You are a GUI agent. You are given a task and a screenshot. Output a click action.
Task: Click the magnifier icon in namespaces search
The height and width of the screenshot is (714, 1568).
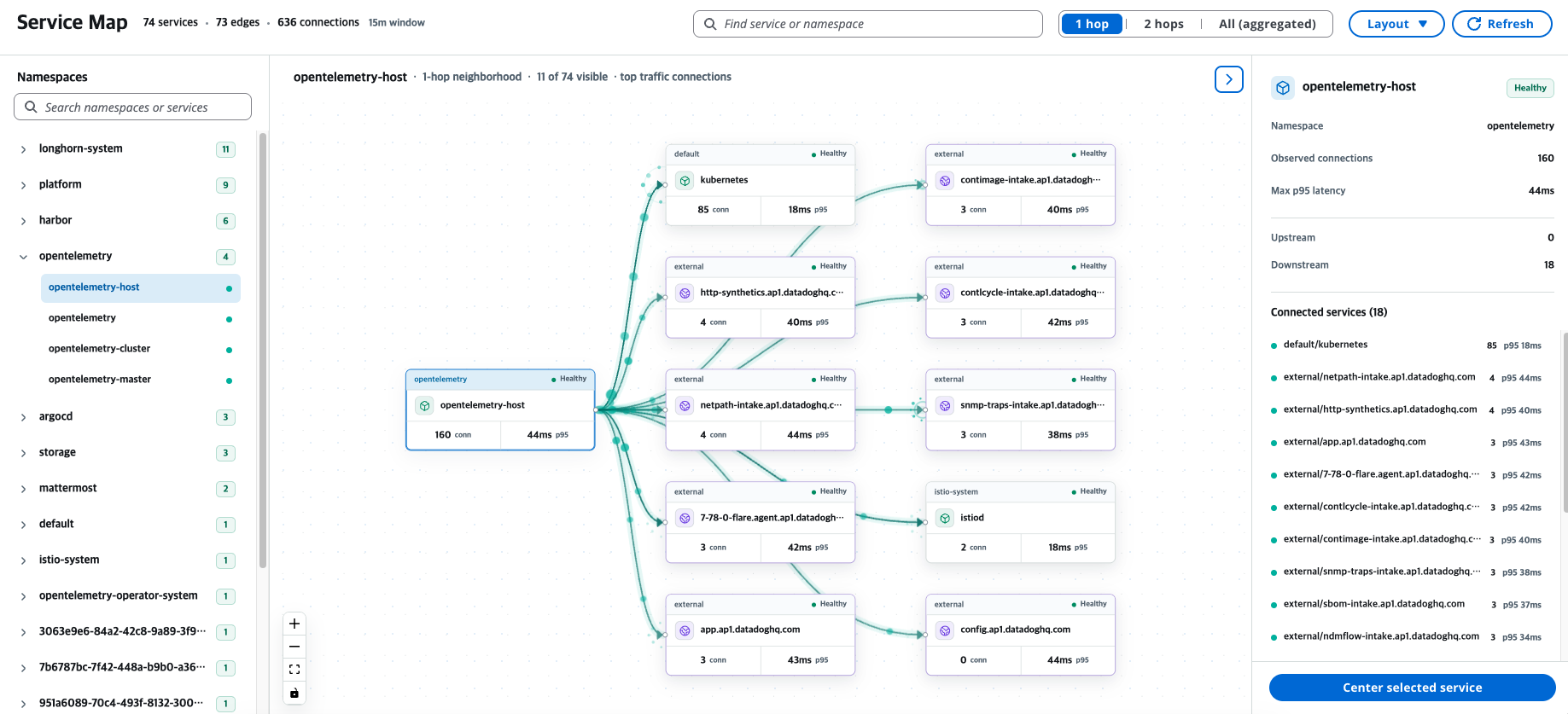click(x=31, y=107)
